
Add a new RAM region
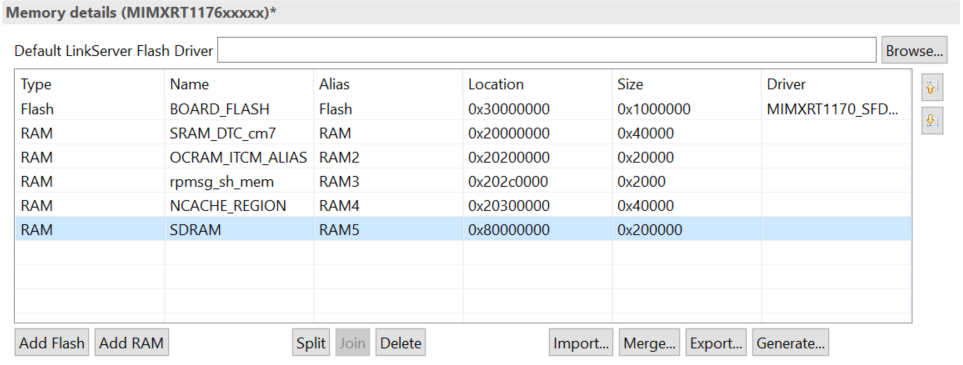coord(131,343)
